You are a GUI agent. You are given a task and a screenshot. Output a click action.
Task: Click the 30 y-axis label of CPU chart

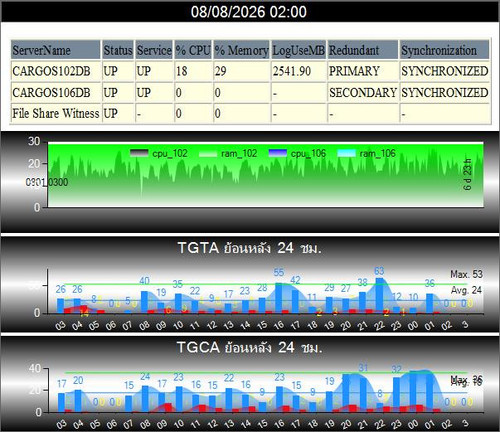pyautogui.click(x=34, y=141)
